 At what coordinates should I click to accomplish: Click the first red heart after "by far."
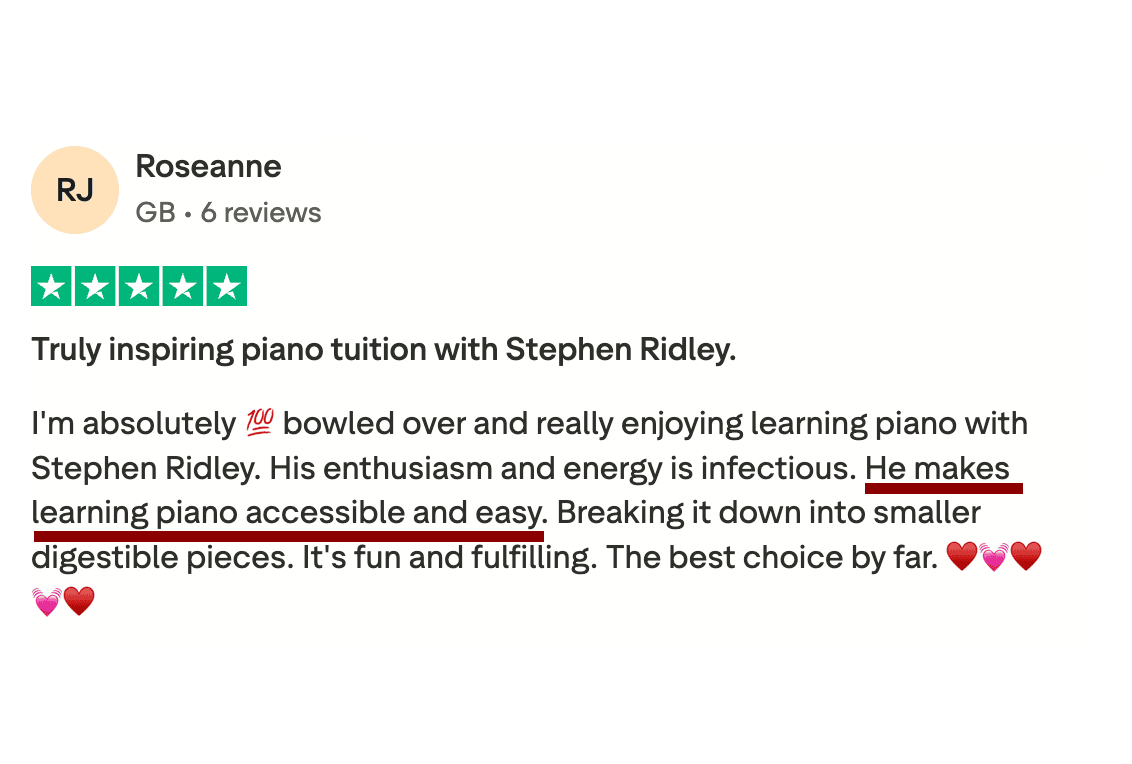(x=961, y=557)
